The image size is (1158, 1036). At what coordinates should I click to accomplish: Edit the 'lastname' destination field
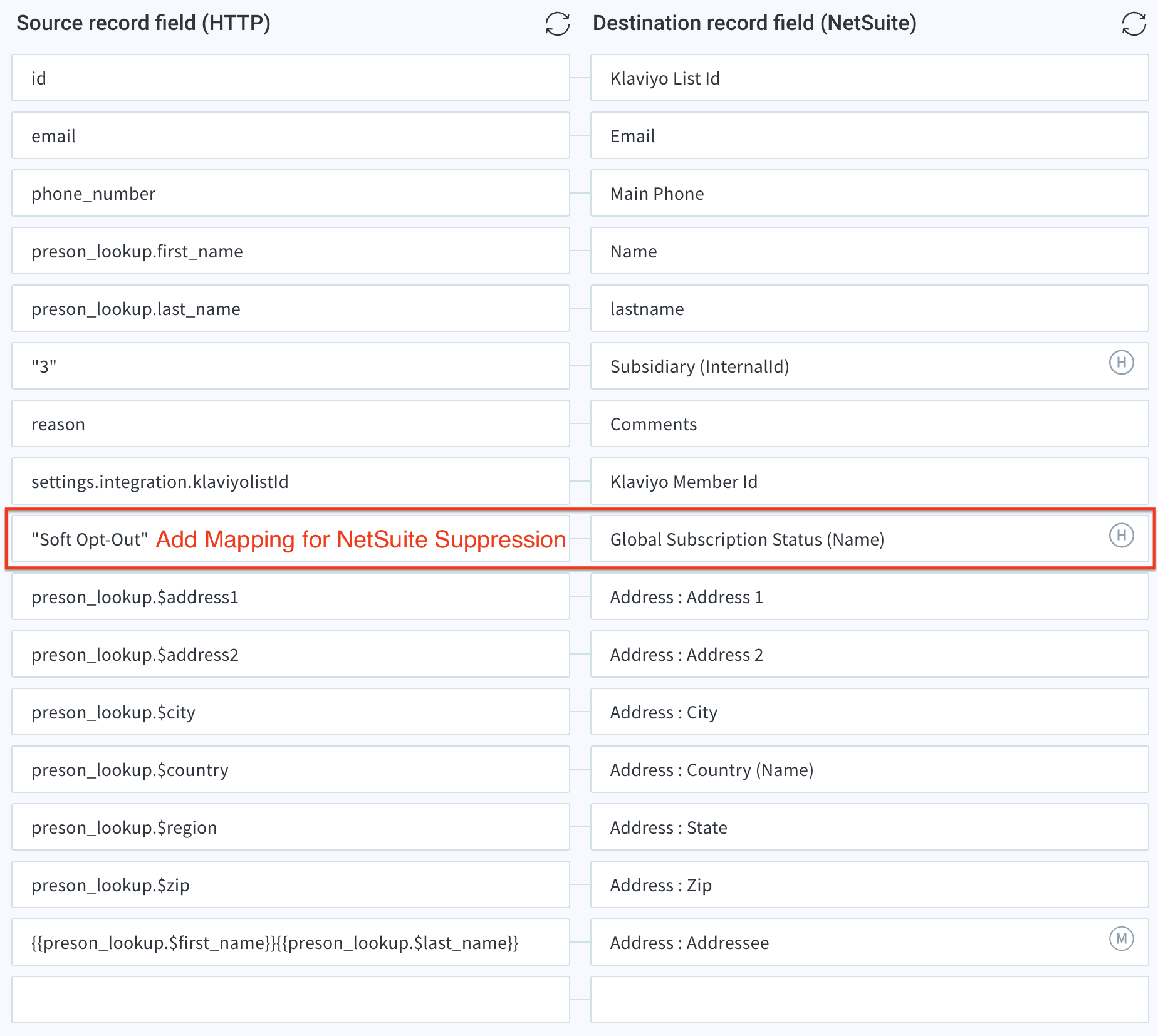tap(870, 308)
